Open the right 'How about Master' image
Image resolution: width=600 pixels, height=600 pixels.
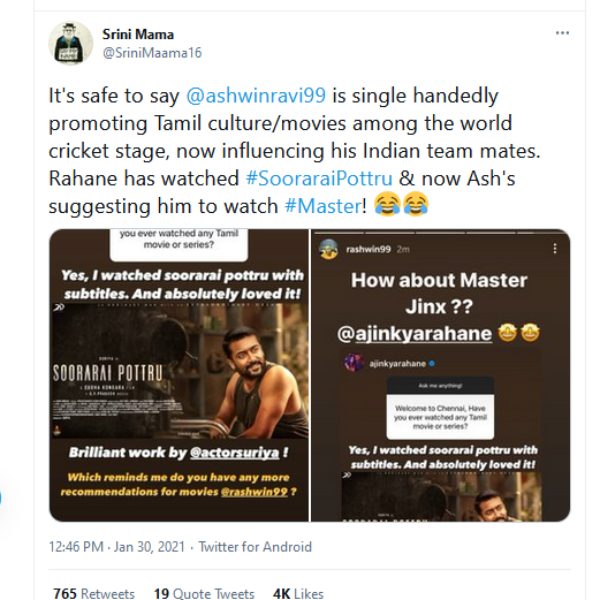coord(440,375)
